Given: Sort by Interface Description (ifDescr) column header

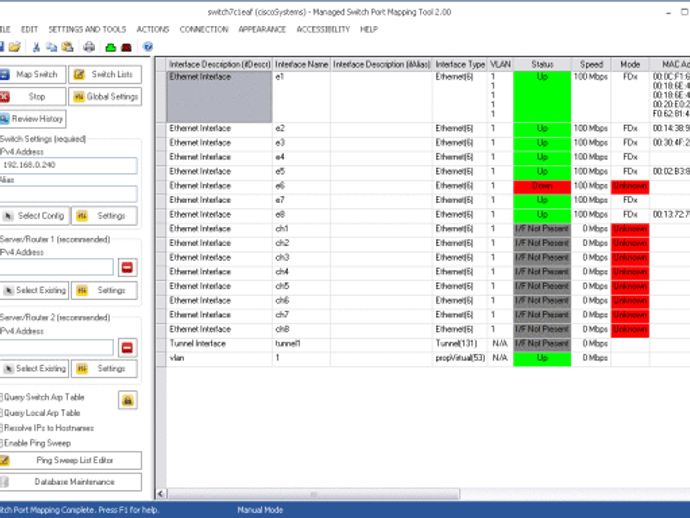Looking at the screenshot, I should (220, 65).
